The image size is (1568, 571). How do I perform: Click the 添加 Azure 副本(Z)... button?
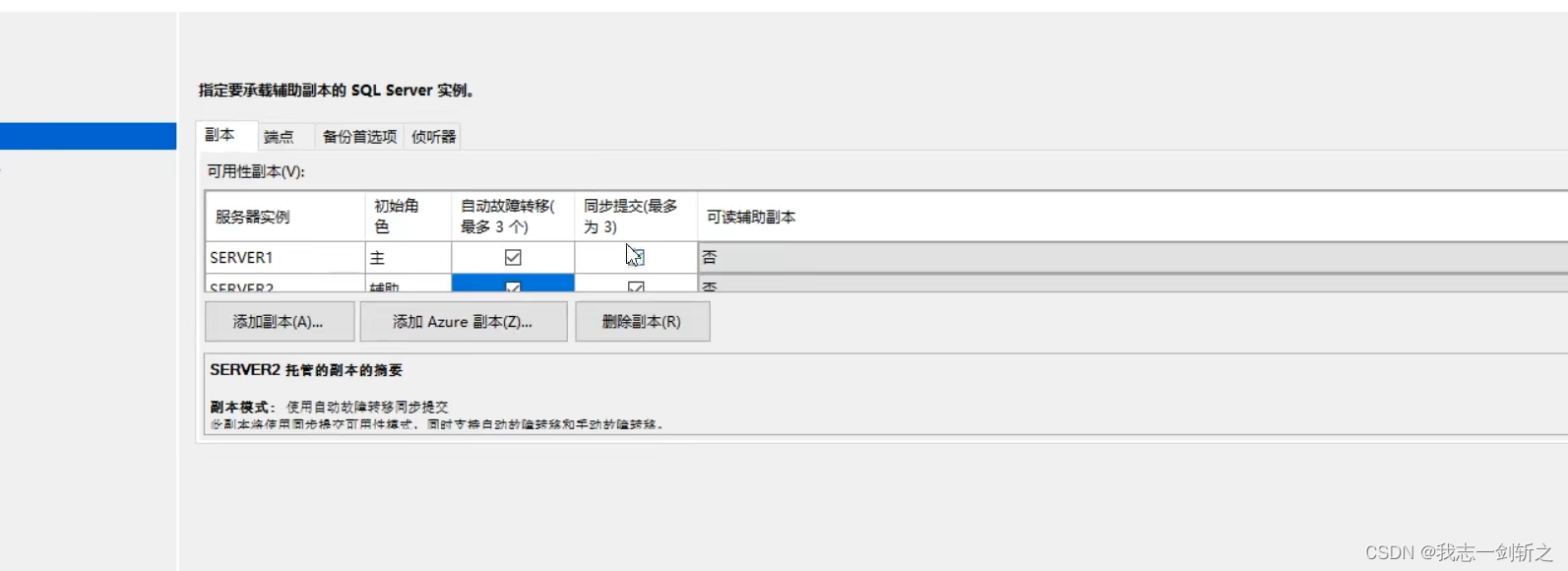coord(463,322)
